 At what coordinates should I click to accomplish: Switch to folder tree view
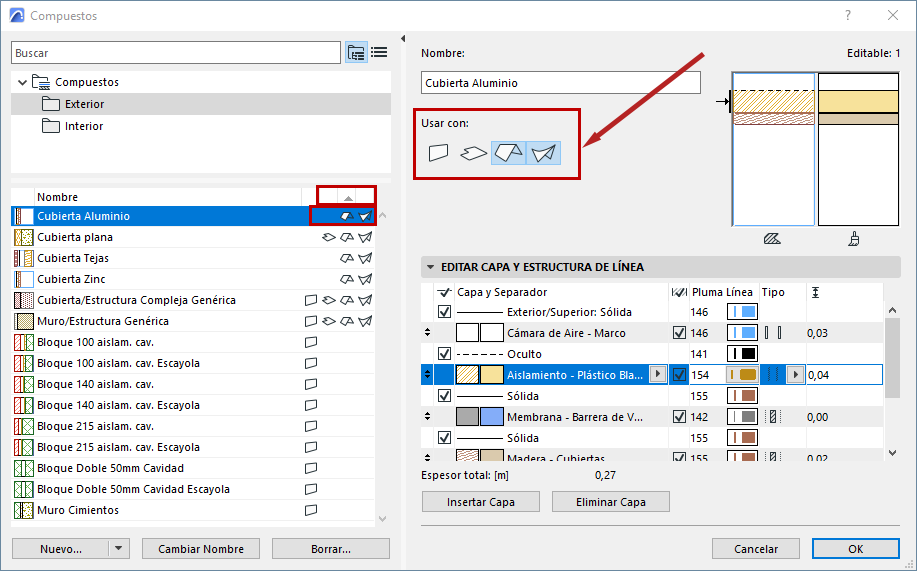click(x=356, y=53)
